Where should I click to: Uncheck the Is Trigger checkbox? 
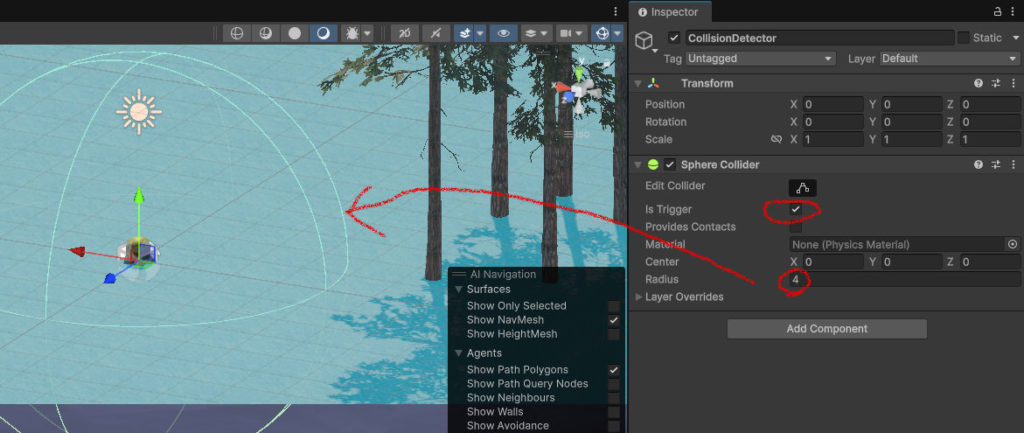[796, 209]
